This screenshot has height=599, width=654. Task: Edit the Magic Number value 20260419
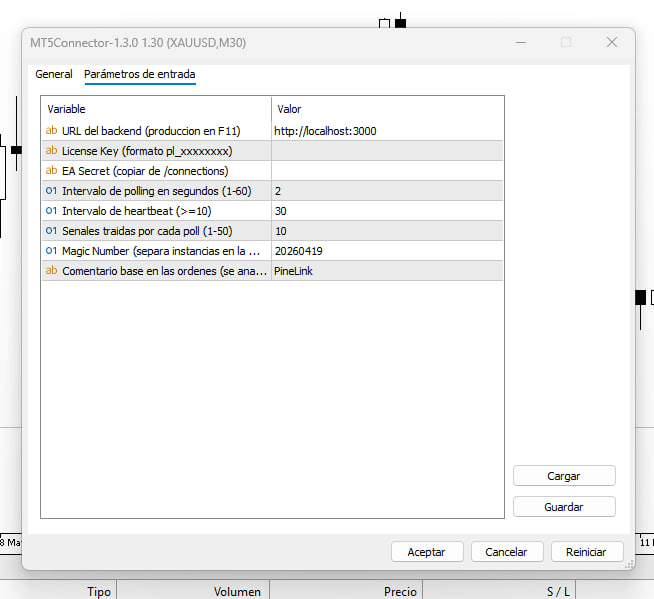pos(387,251)
